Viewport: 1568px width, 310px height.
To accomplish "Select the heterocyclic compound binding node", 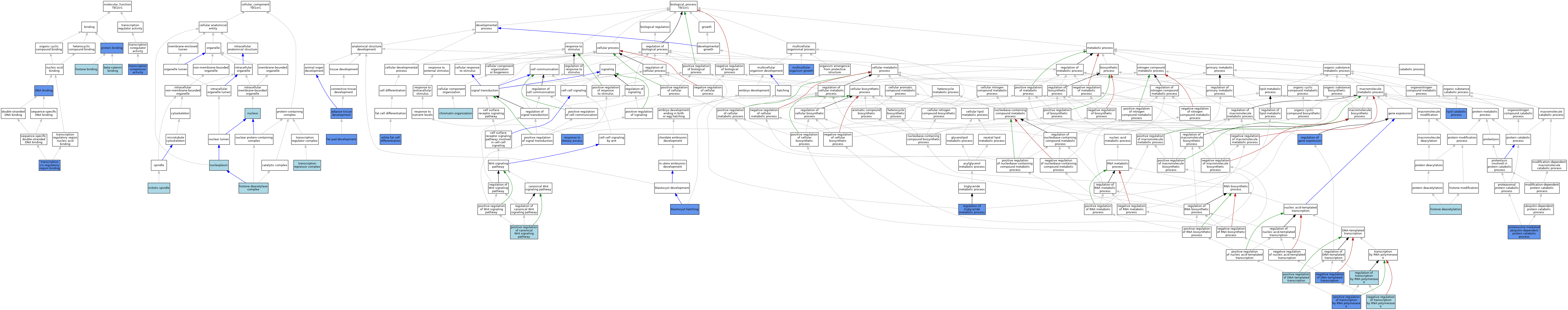I will (82, 48).
